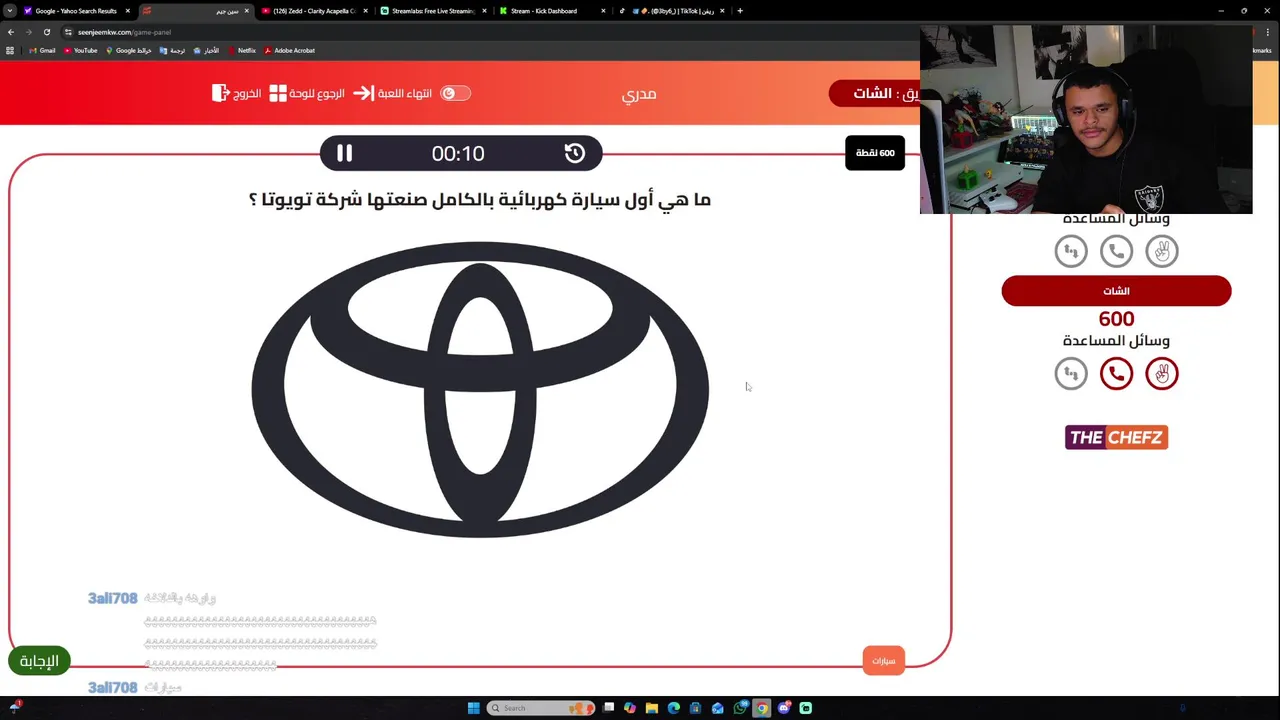
Task: Go back with browser back arrow
Action: pos(11,32)
